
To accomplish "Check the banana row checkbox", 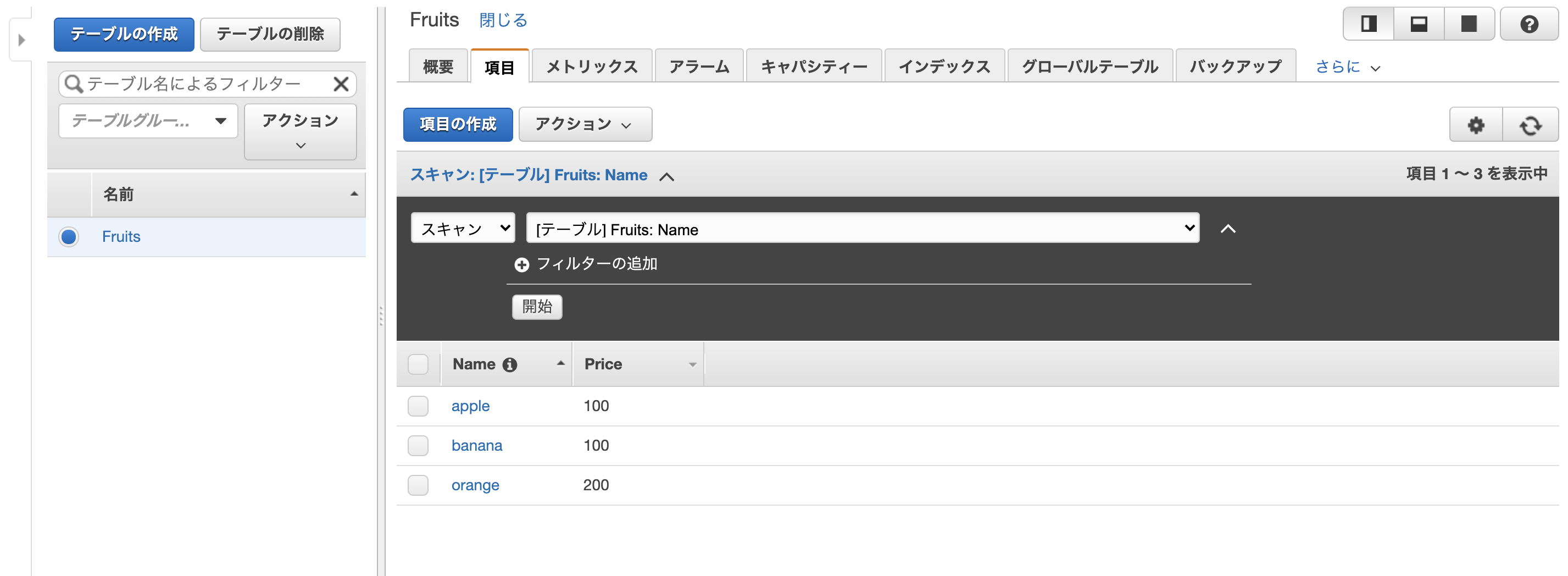I will 418,445.
